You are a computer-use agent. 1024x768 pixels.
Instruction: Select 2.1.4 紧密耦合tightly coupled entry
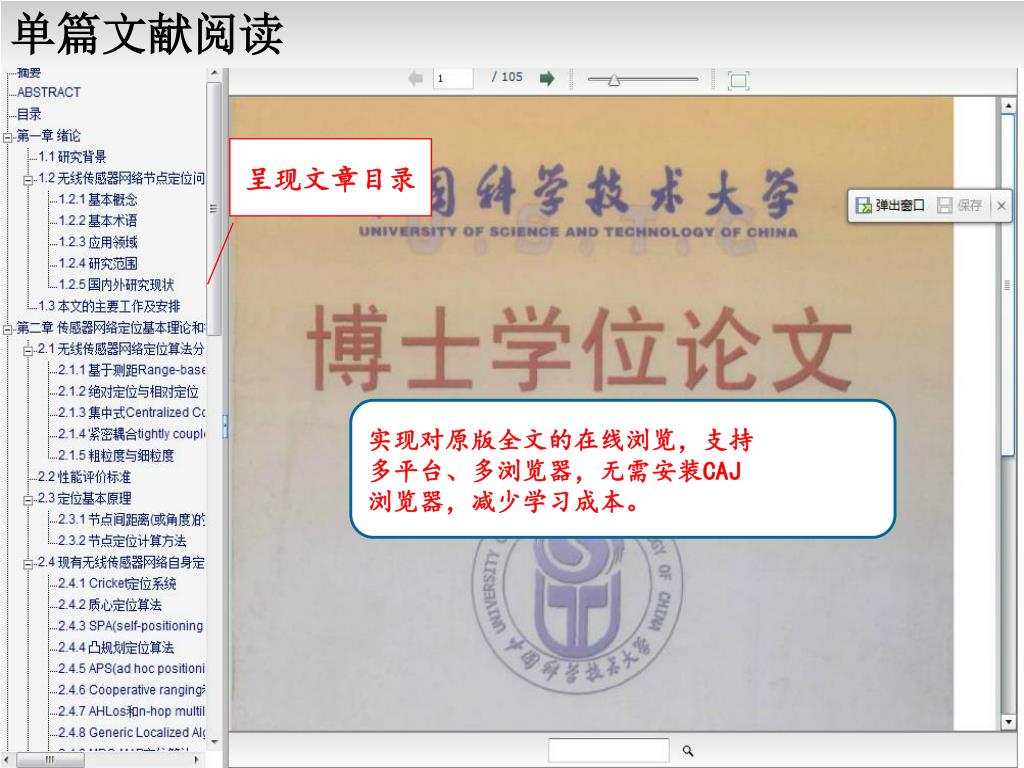coord(132,434)
